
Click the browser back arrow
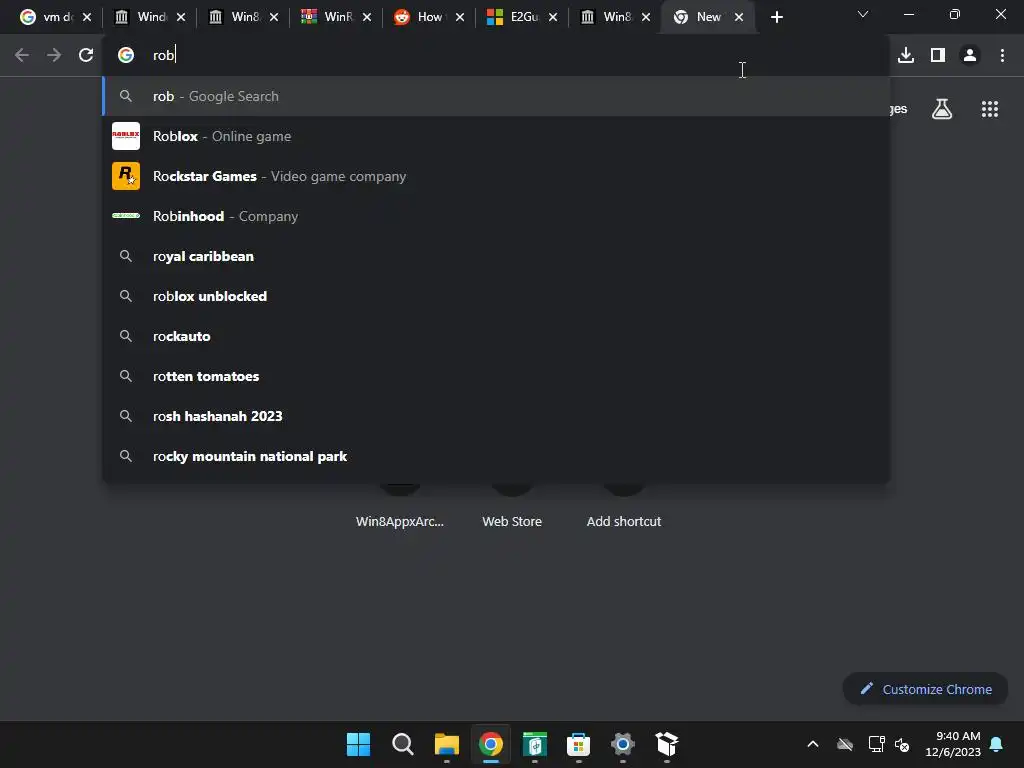pos(22,55)
